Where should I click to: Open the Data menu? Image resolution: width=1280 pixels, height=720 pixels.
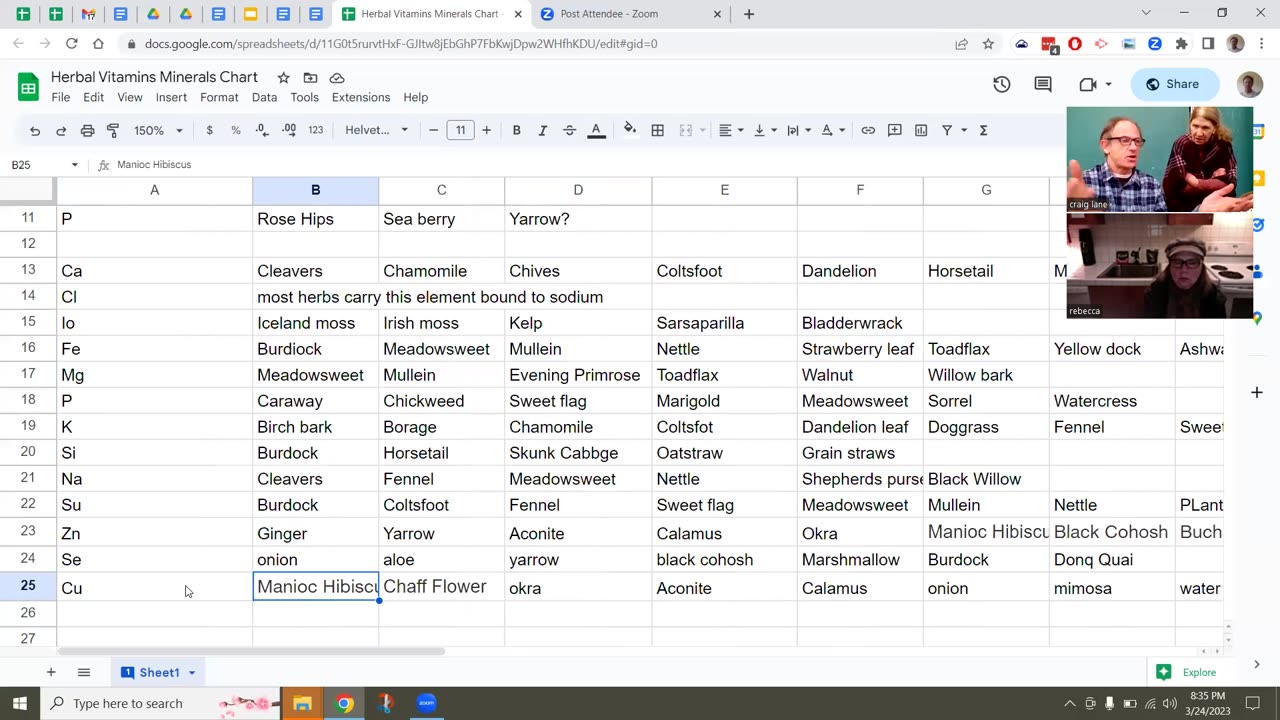pos(264,97)
